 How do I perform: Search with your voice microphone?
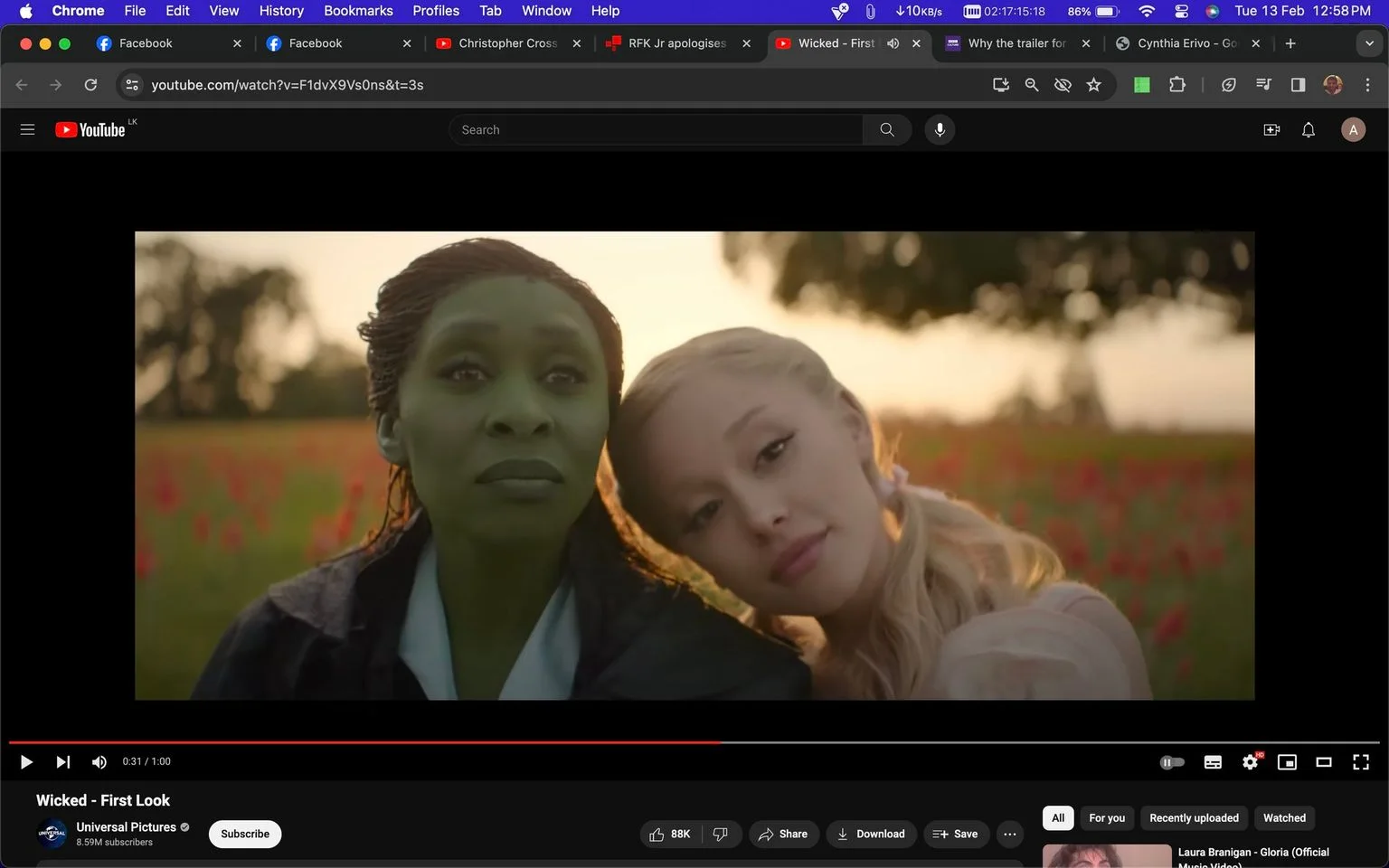click(940, 129)
